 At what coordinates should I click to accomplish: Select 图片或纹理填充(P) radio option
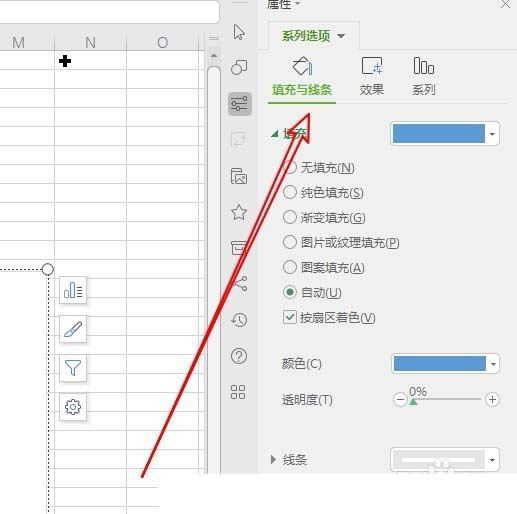290,242
